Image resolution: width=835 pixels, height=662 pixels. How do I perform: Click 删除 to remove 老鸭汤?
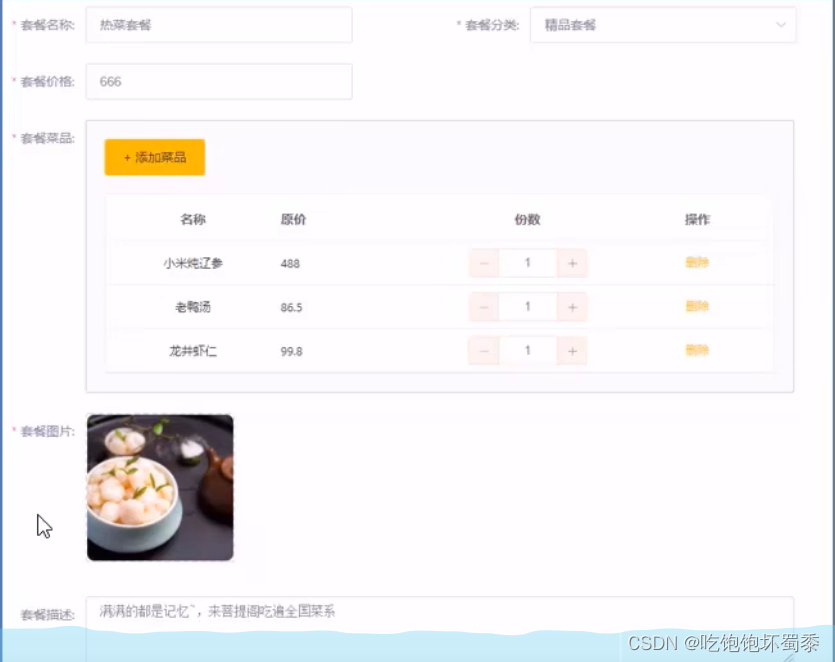pos(695,306)
